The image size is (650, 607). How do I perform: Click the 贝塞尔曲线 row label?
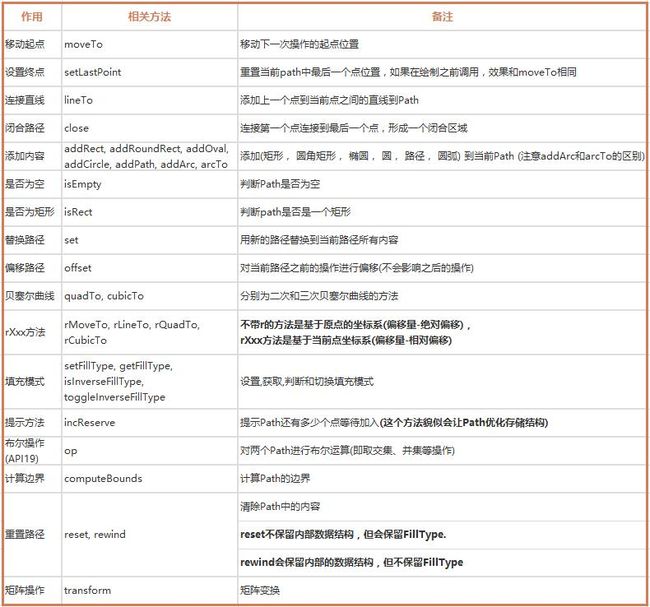pos(30,296)
